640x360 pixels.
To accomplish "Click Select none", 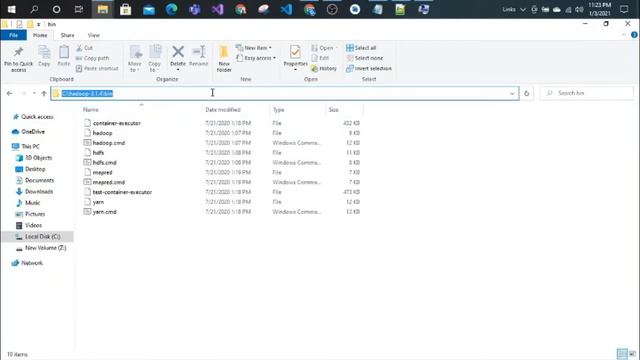I will (x=364, y=58).
